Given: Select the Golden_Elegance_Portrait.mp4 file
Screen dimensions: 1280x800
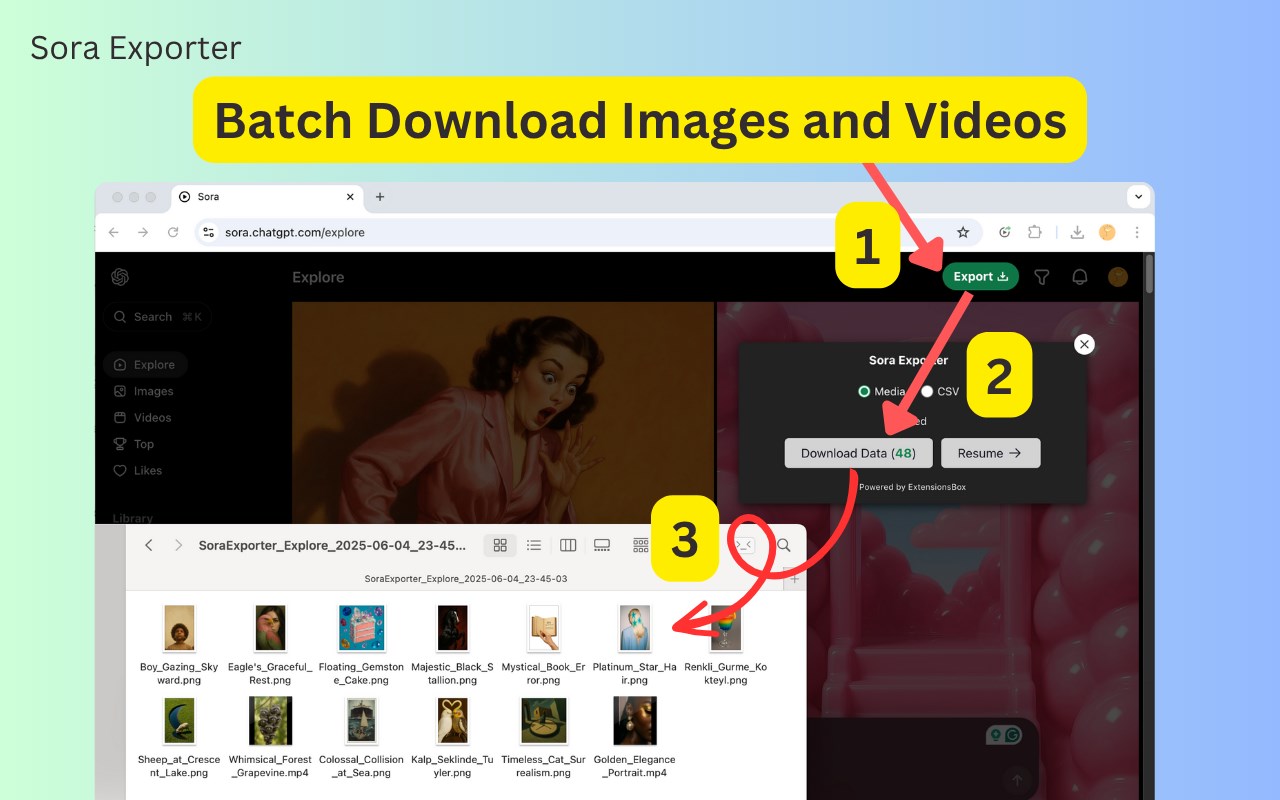Looking at the screenshot, I should (x=635, y=738).
